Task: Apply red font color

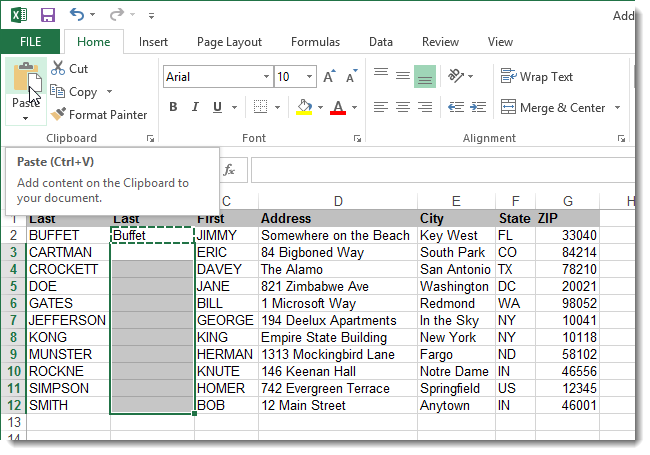Action: click(x=338, y=107)
